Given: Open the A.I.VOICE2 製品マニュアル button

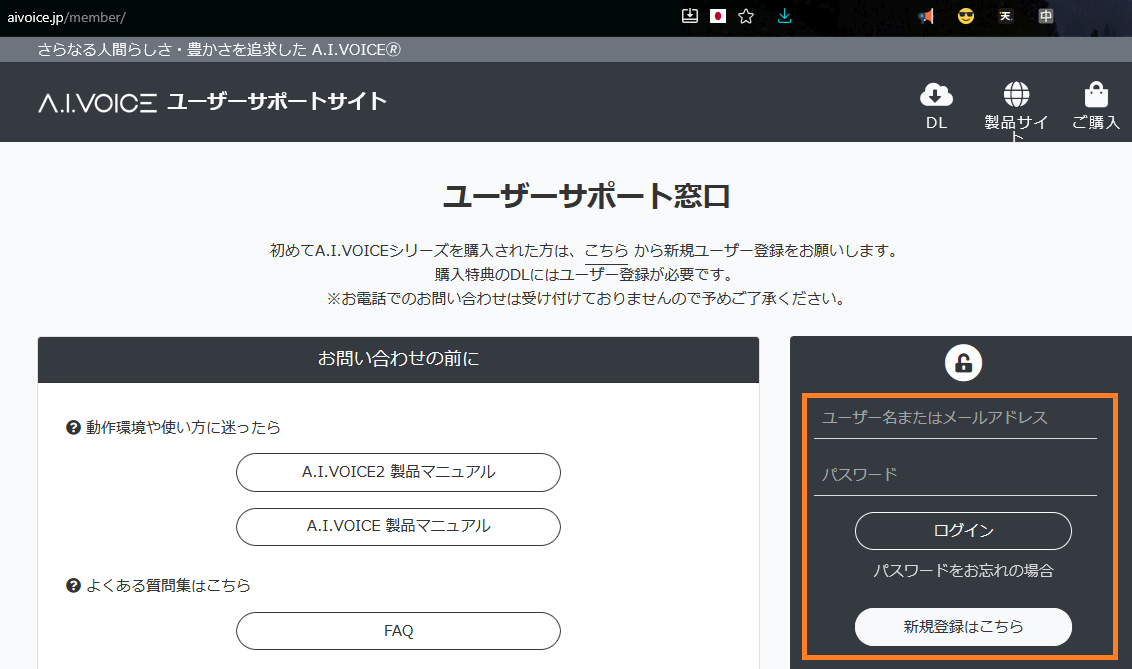Looking at the screenshot, I should click(399, 472).
